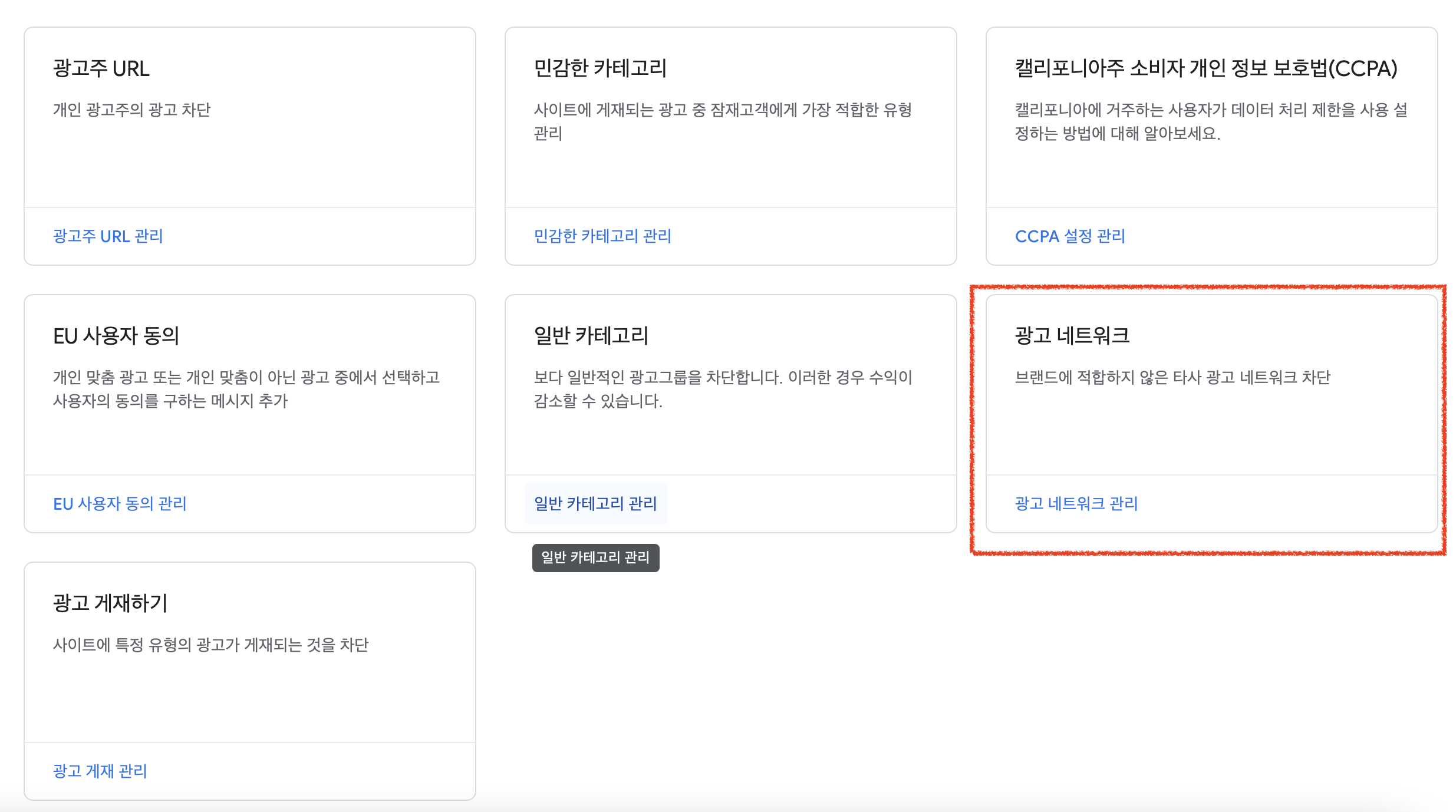Screen dimensions: 1456x812
Task: Select the 민감한 카테고리 card title
Action: pyautogui.click(x=600, y=69)
